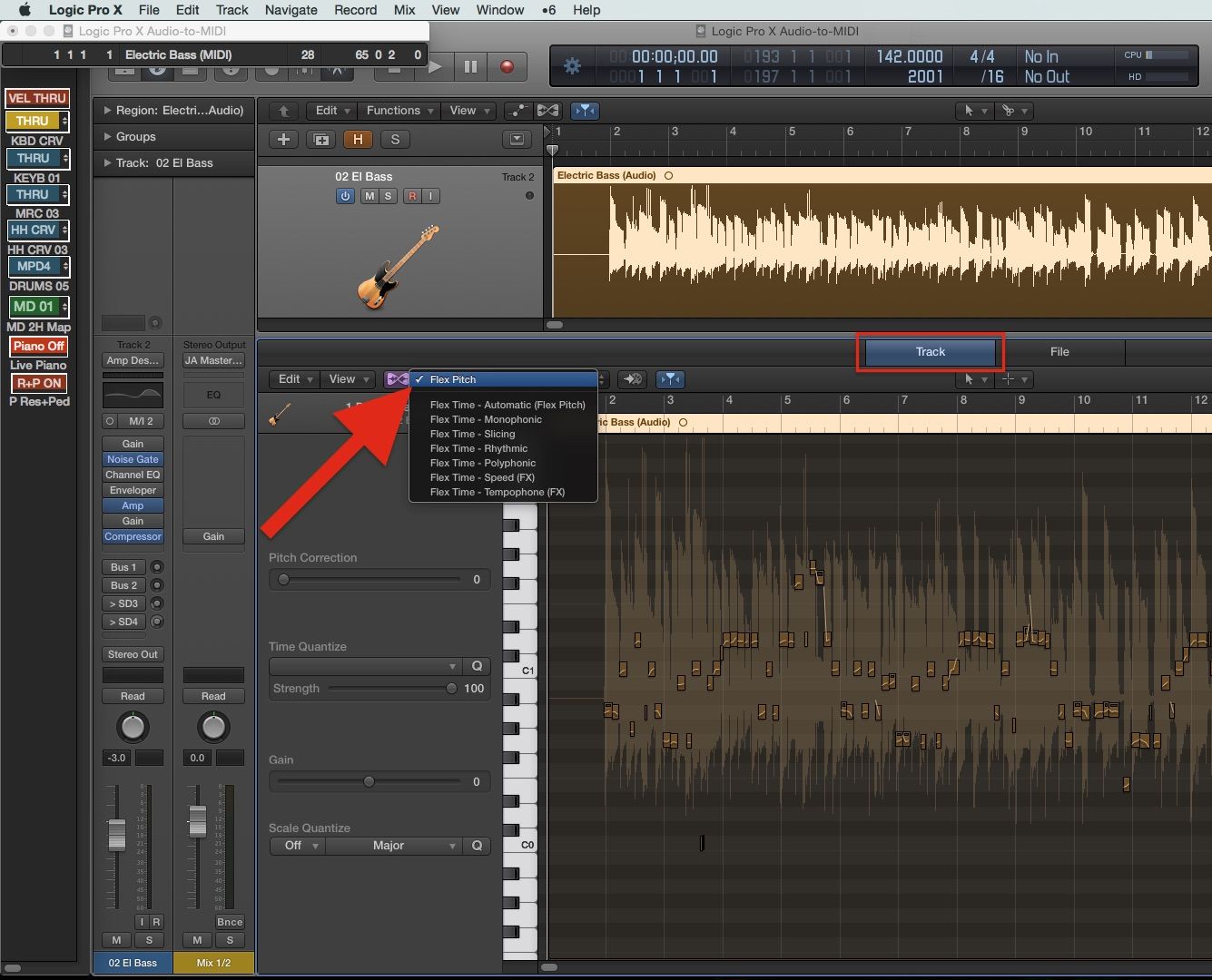The image size is (1212, 980).
Task: Open the Apple menu
Action: 25,10
